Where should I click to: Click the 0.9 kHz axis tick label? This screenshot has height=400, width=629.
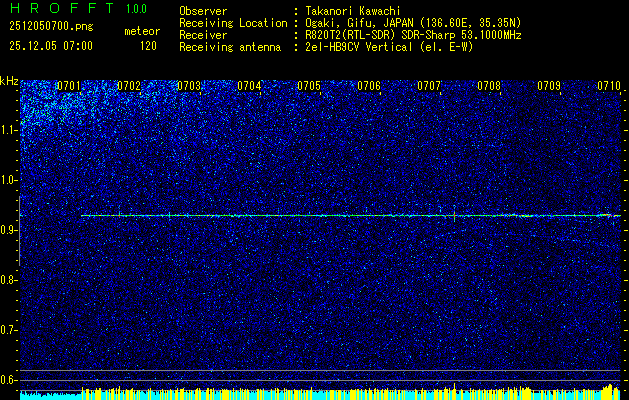[x=8, y=230]
